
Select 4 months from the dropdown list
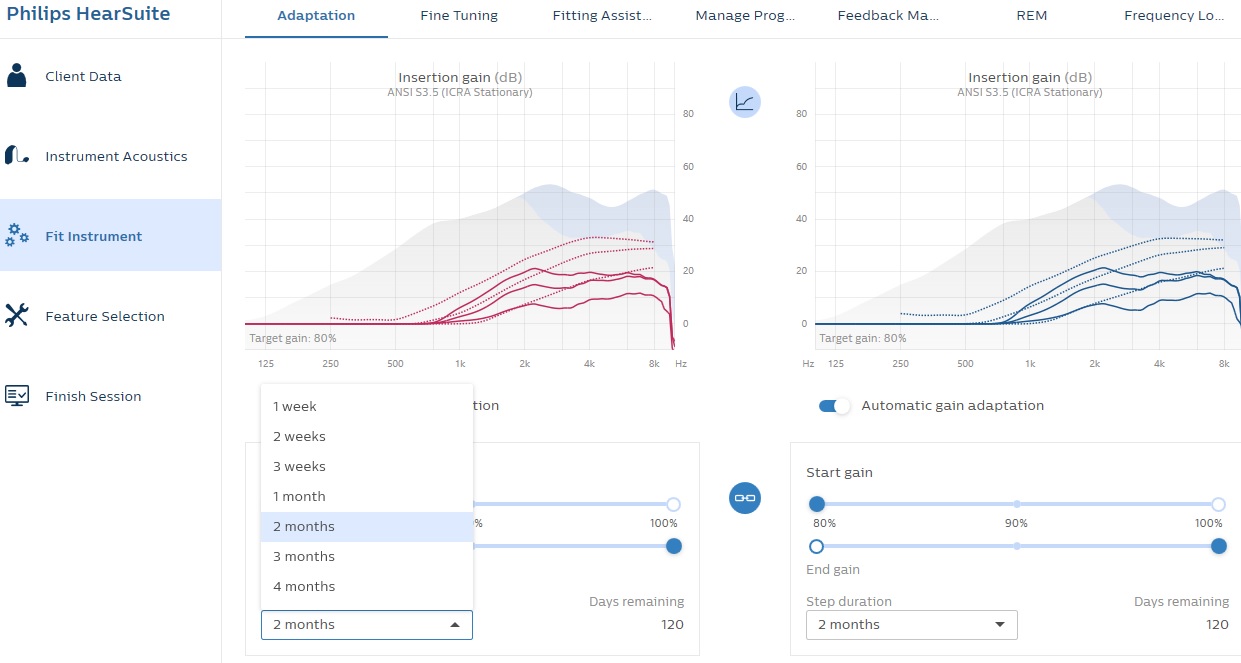(x=366, y=586)
